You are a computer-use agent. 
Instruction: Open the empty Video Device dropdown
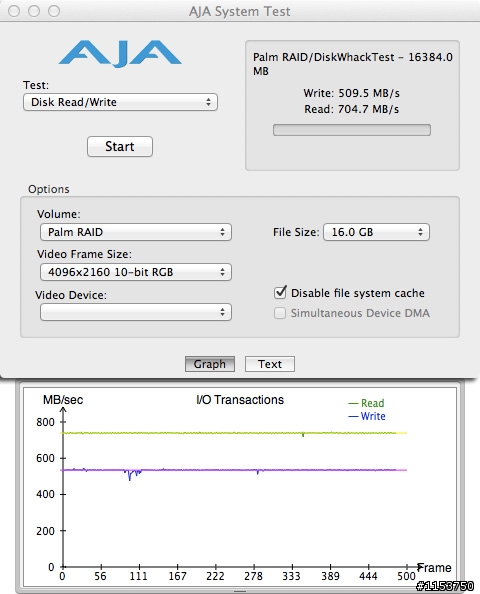click(136, 312)
